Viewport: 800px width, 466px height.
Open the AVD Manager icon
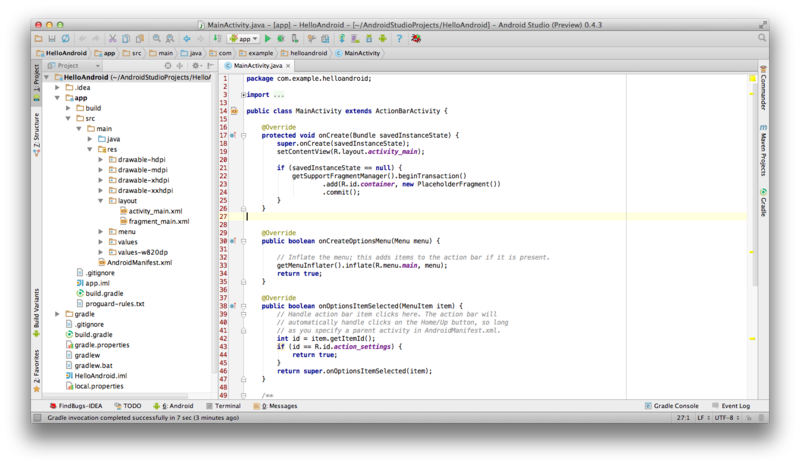point(355,38)
